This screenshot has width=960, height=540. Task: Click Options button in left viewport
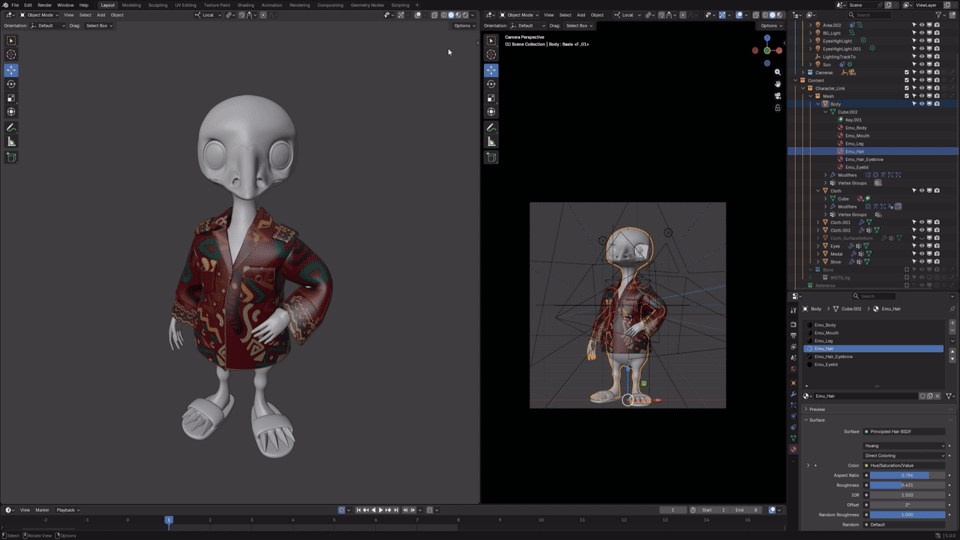463,26
